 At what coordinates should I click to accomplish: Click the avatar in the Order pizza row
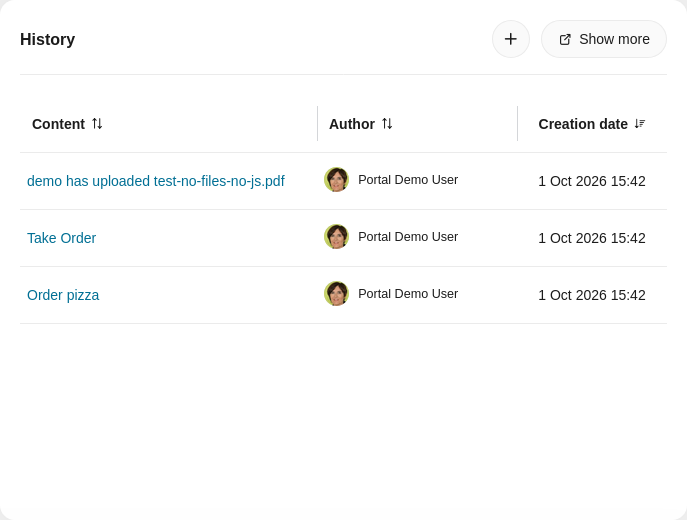336,294
